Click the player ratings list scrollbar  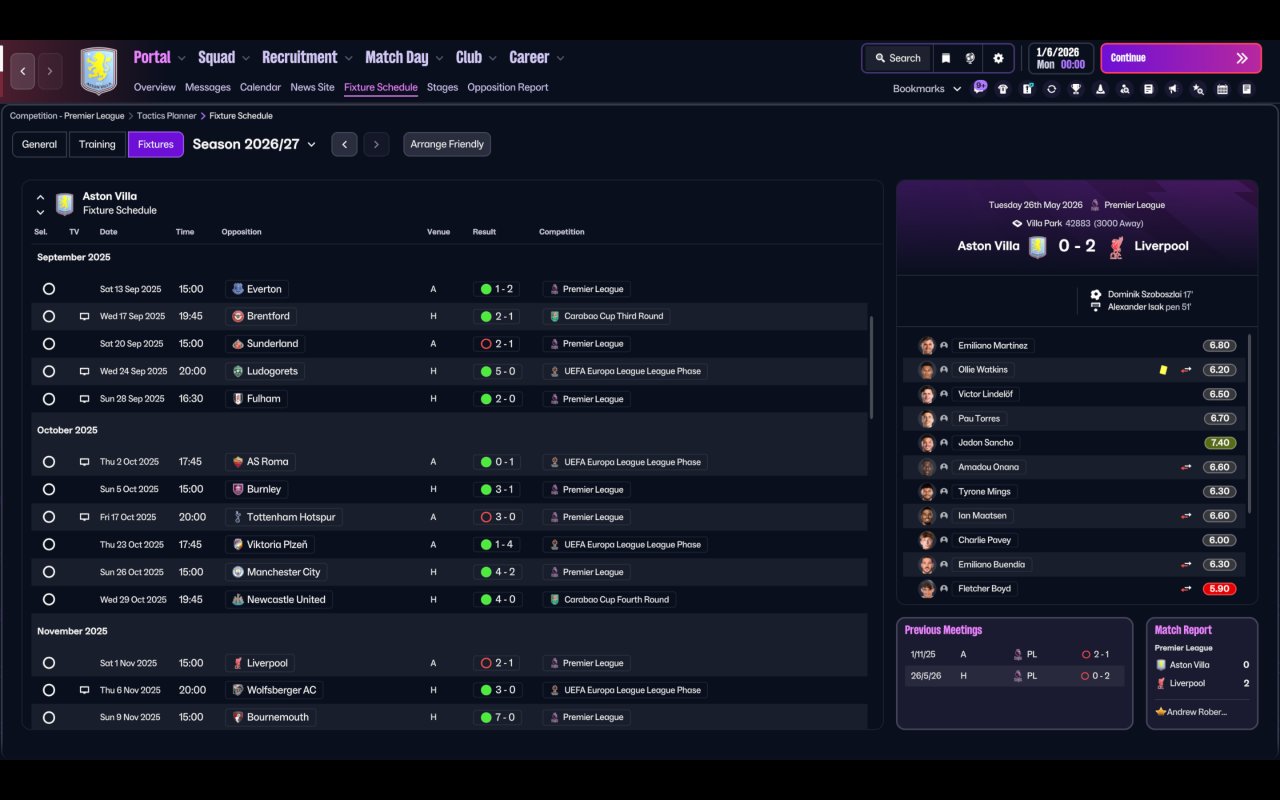[1250, 423]
